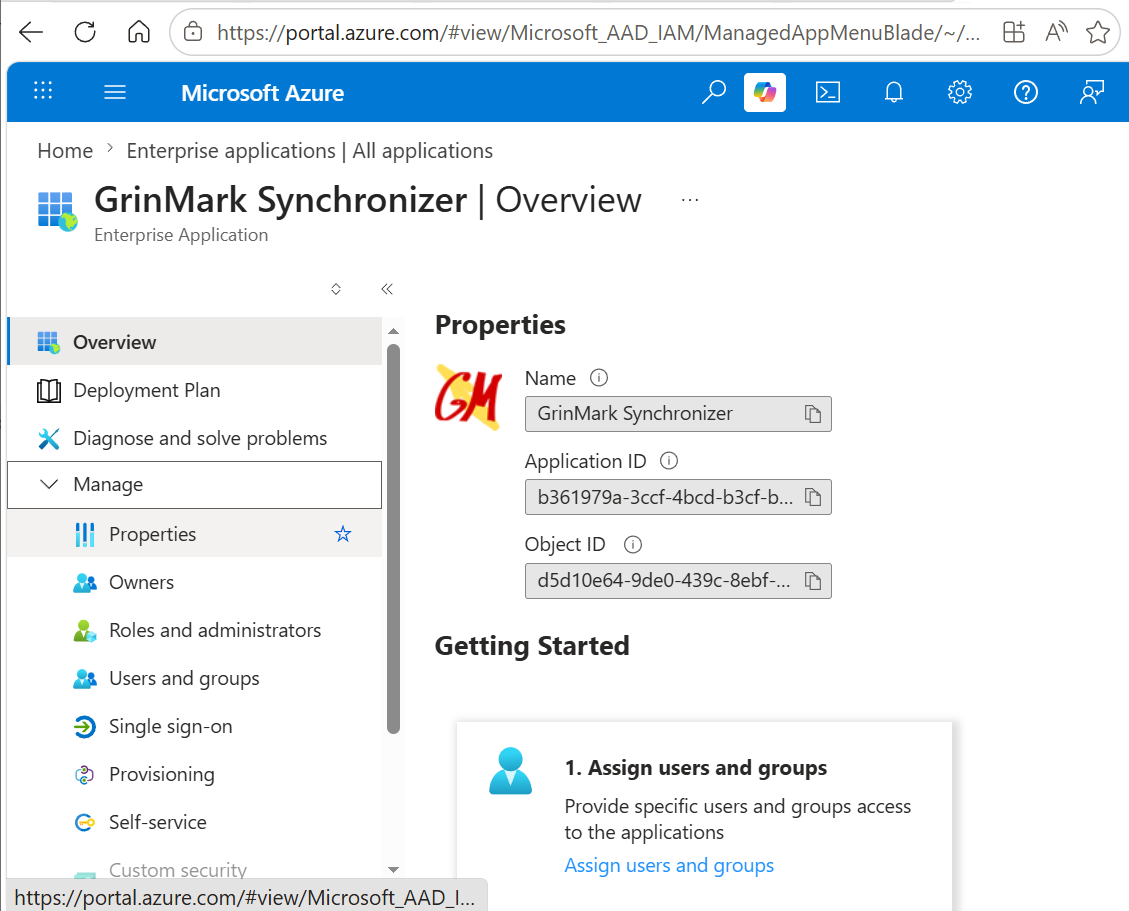Favorite Properties with the star icon
Viewport: 1129px width, 911px height.
click(343, 534)
